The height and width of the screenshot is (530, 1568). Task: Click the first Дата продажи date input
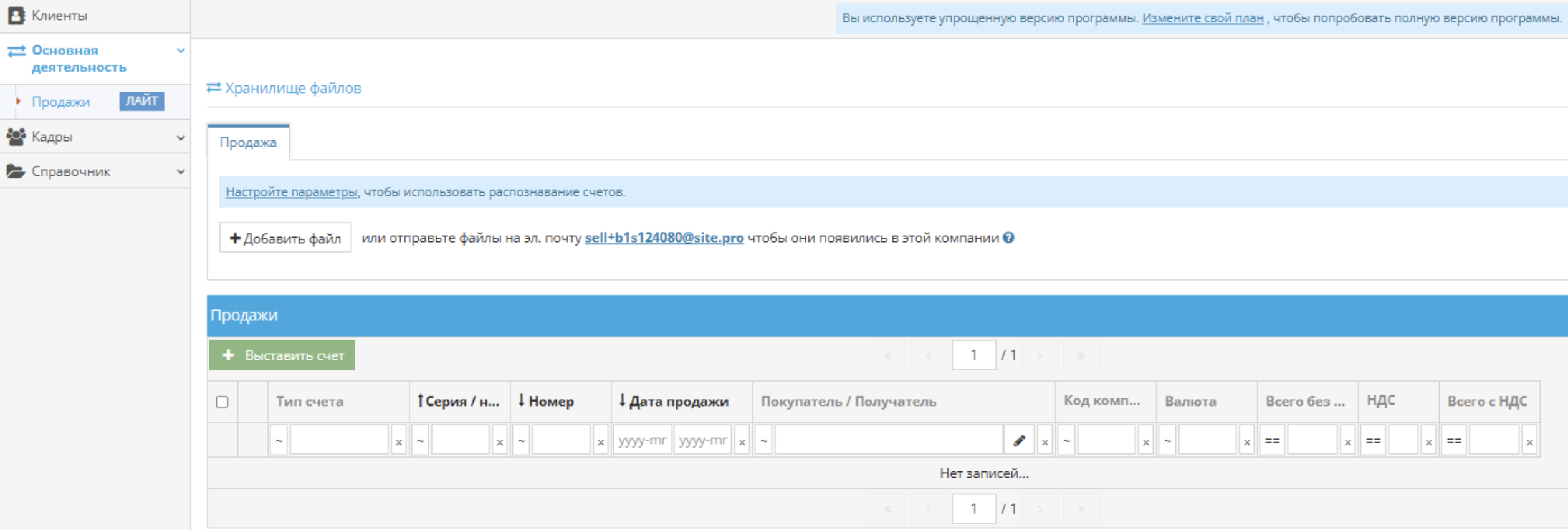(643, 441)
